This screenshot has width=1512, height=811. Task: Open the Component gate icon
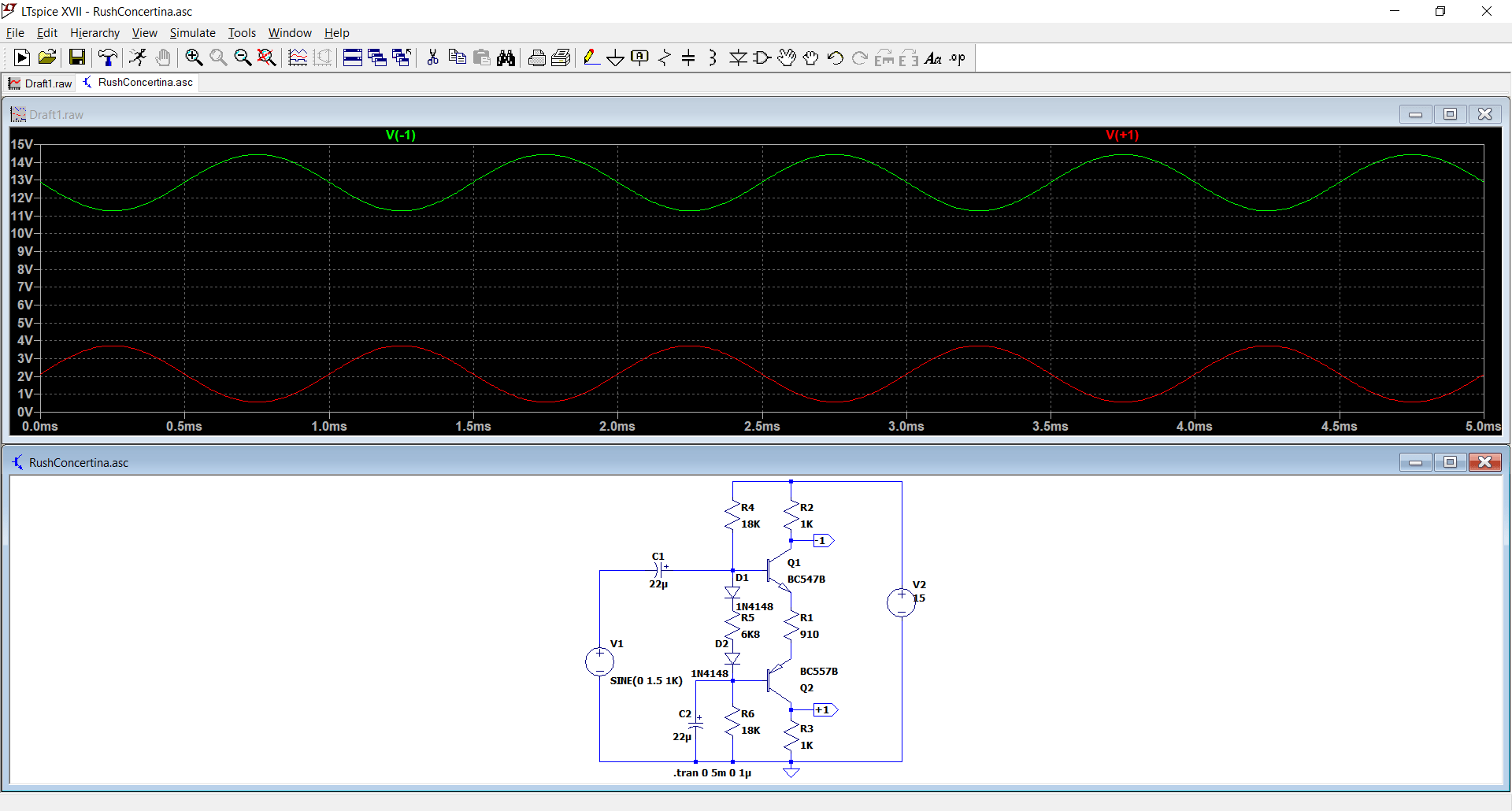click(x=762, y=57)
